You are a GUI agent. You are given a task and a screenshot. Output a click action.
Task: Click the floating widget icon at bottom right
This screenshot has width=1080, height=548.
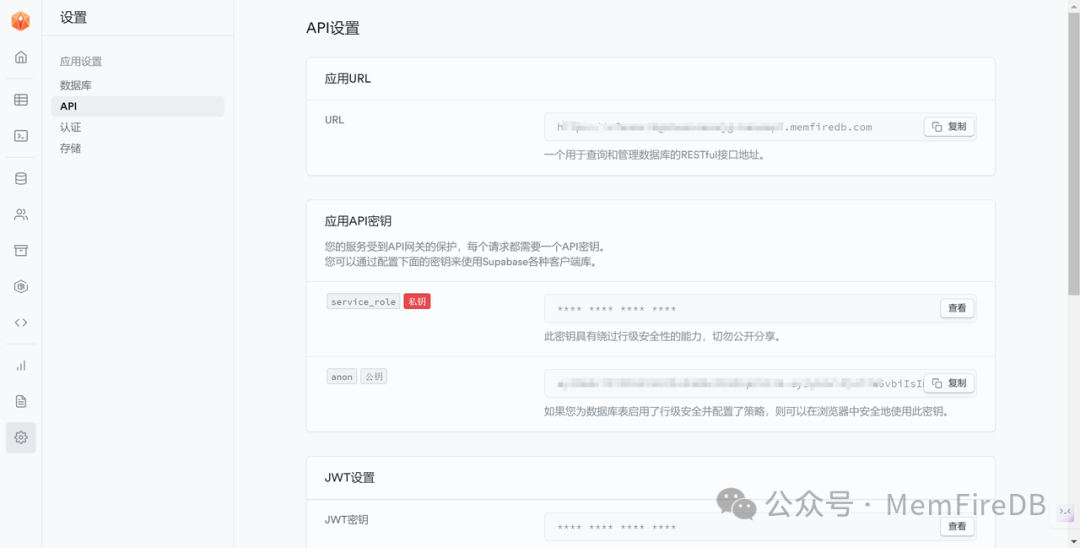(1065, 512)
